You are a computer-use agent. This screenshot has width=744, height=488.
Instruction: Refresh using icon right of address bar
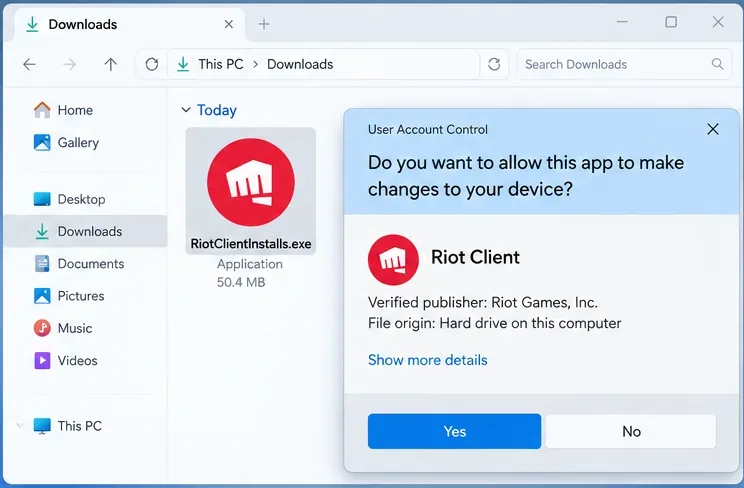pyautogui.click(x=494, y=64)
